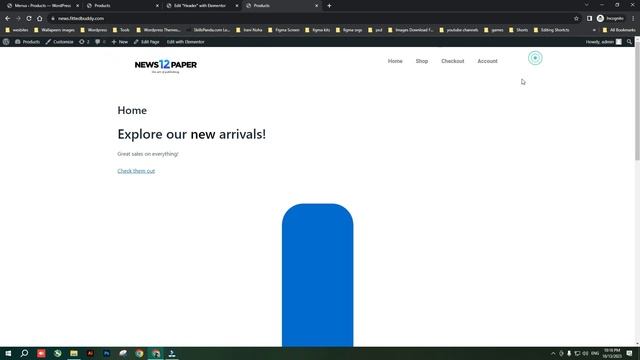This screenshot has height=360, width=640.
Task: Show hidden system tray icons
Action: coord(553,353)
